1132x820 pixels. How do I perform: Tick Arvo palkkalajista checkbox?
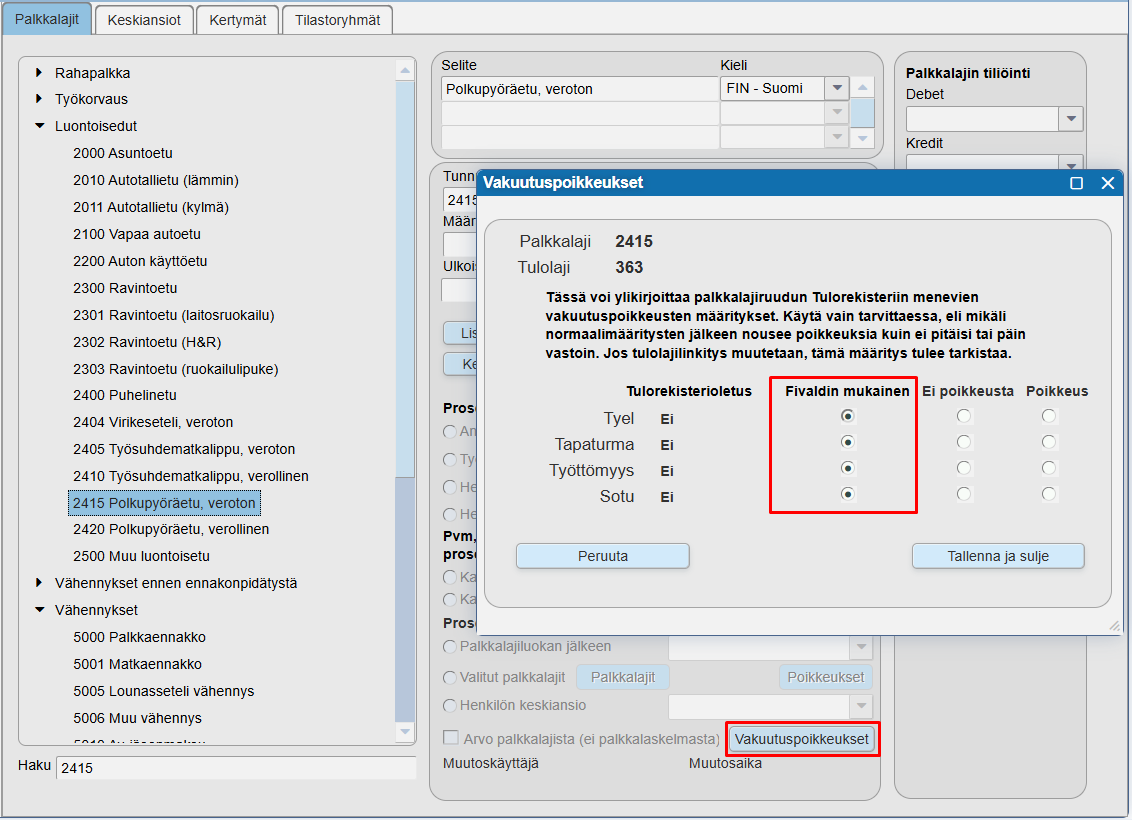451,738
